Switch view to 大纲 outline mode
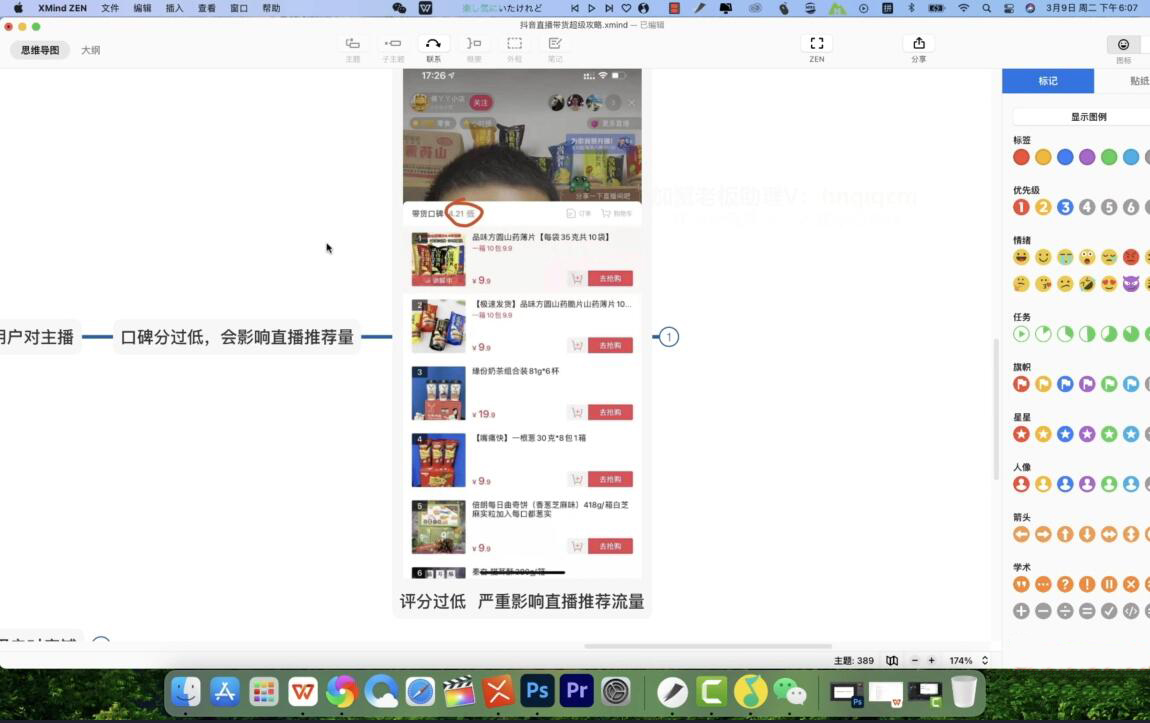This screenshot has height=723, width=1150. pos(91,50)
